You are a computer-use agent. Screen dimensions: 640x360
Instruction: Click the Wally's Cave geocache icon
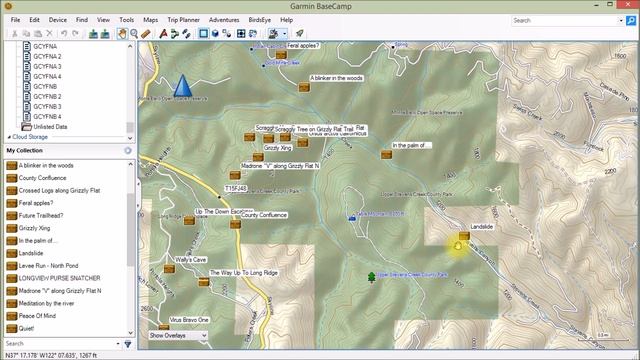pyautogui.click(x=169, y=269)
